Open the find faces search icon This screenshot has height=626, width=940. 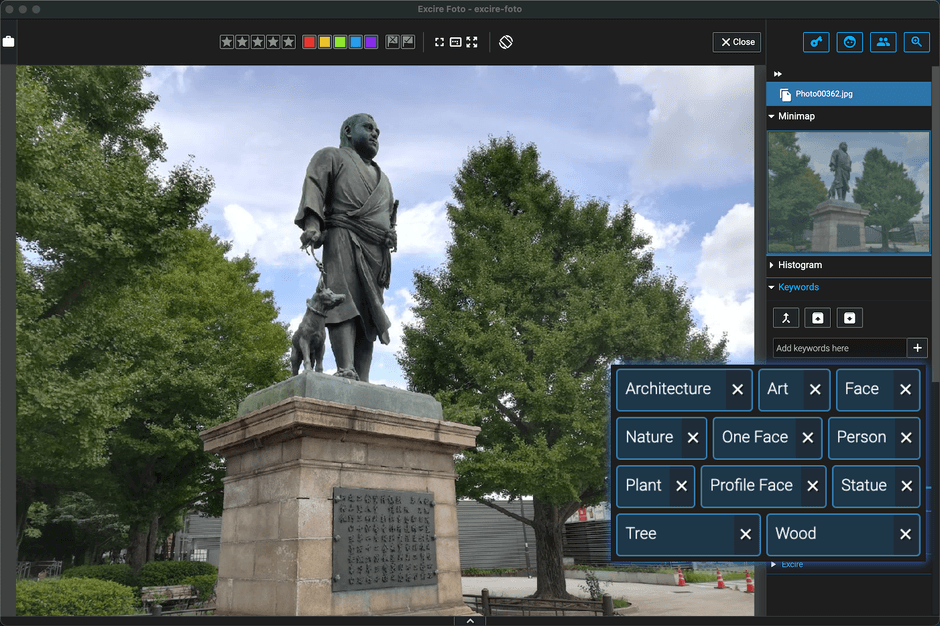click(849, 42)
